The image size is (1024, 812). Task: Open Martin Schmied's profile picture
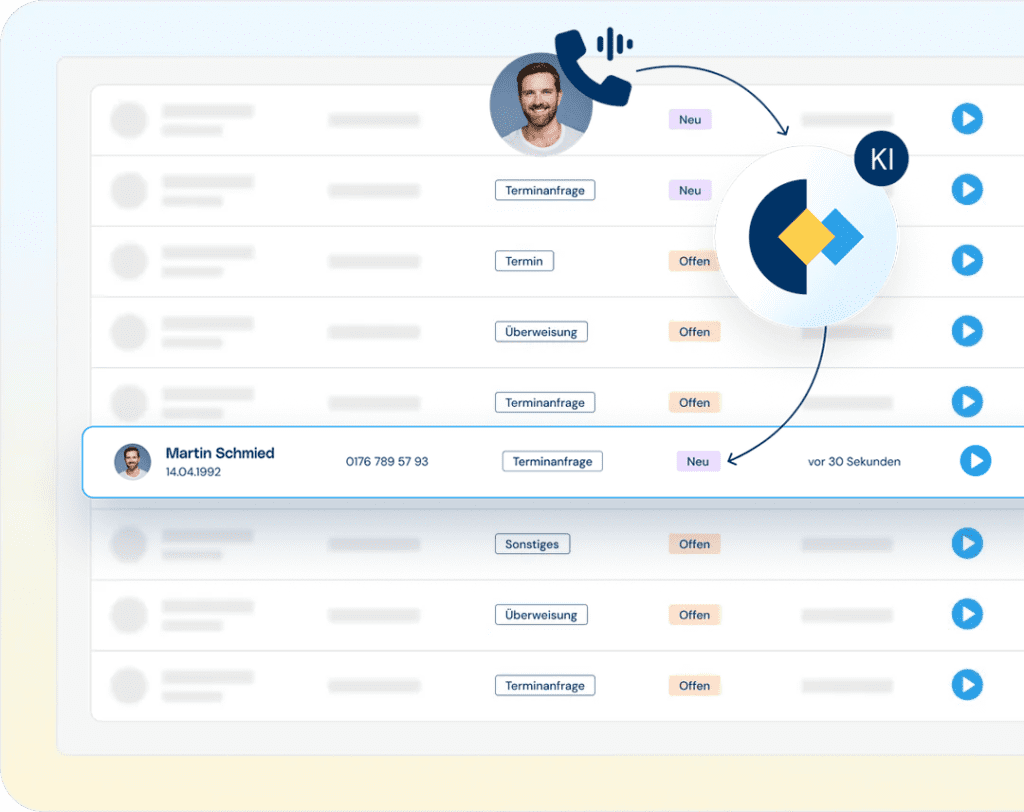pos(133,461)
